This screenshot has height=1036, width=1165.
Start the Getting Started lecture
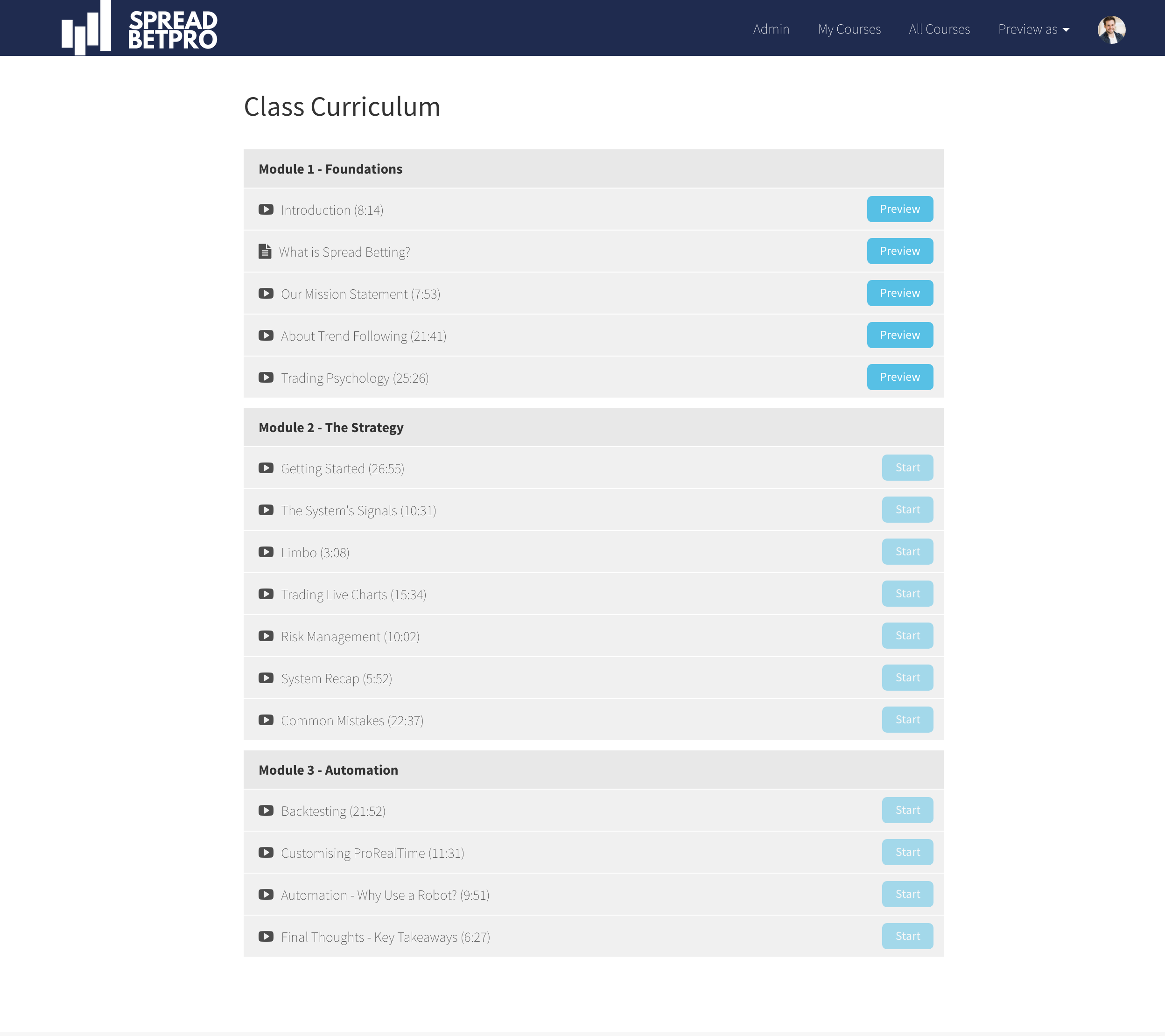tap(907, 468)
